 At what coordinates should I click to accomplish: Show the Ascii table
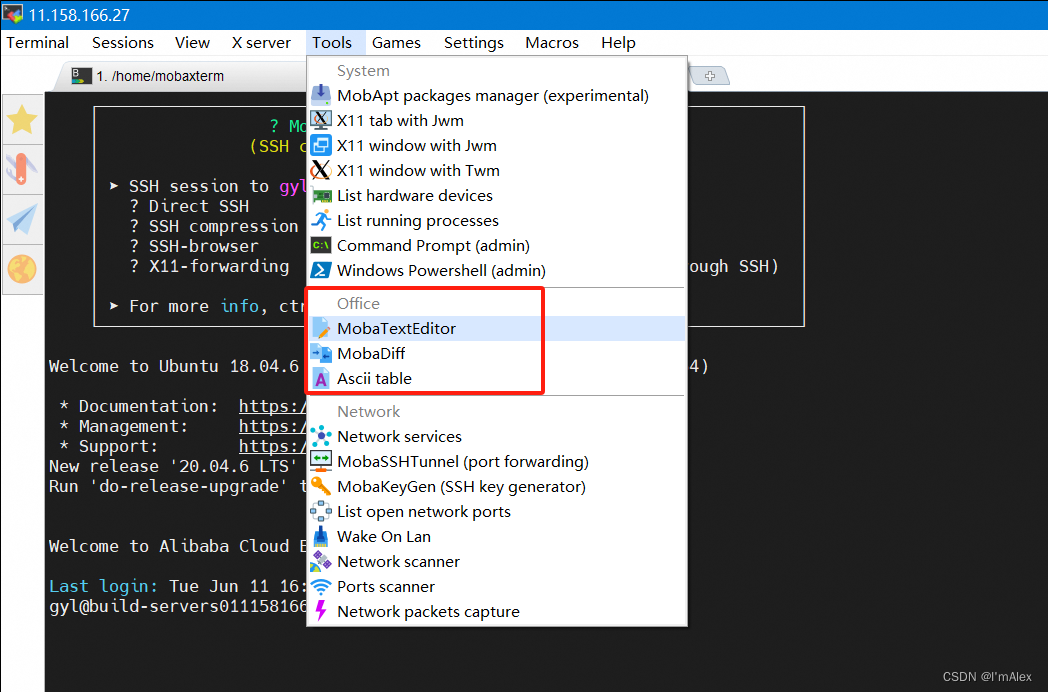coord(497,378)
